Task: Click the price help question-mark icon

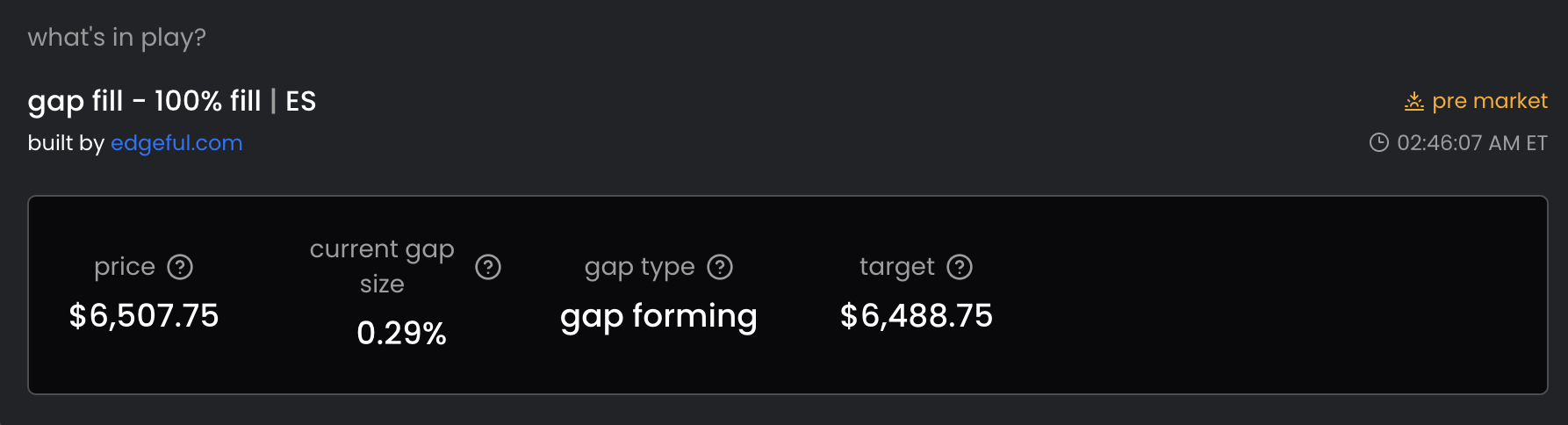Action: tap(180, 267)
